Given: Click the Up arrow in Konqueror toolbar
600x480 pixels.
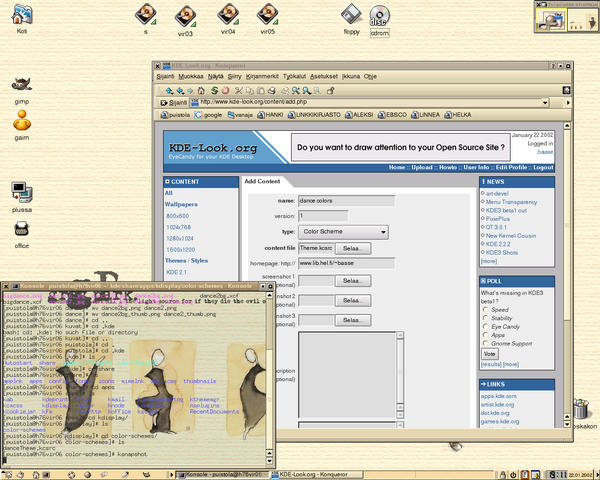Looking at the screenshot, I should coord(169,91).
